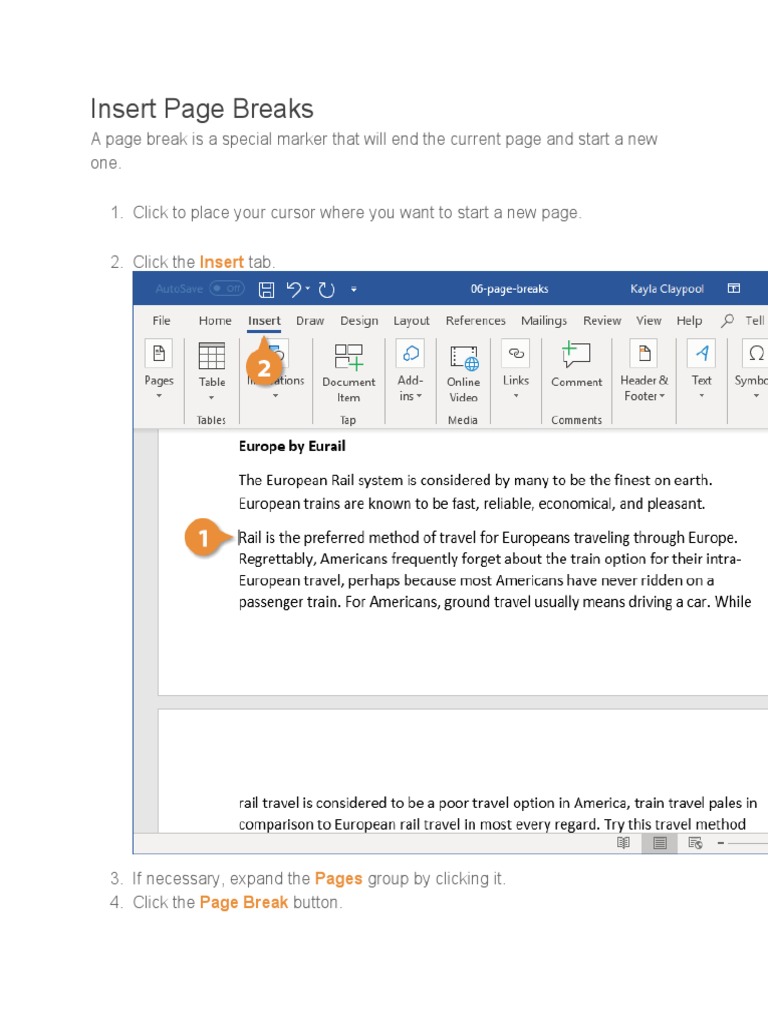The width and height of the screenshot is (768, 1024).
Task: Select Print Layout view button
Action: click(x=660, y=843)
